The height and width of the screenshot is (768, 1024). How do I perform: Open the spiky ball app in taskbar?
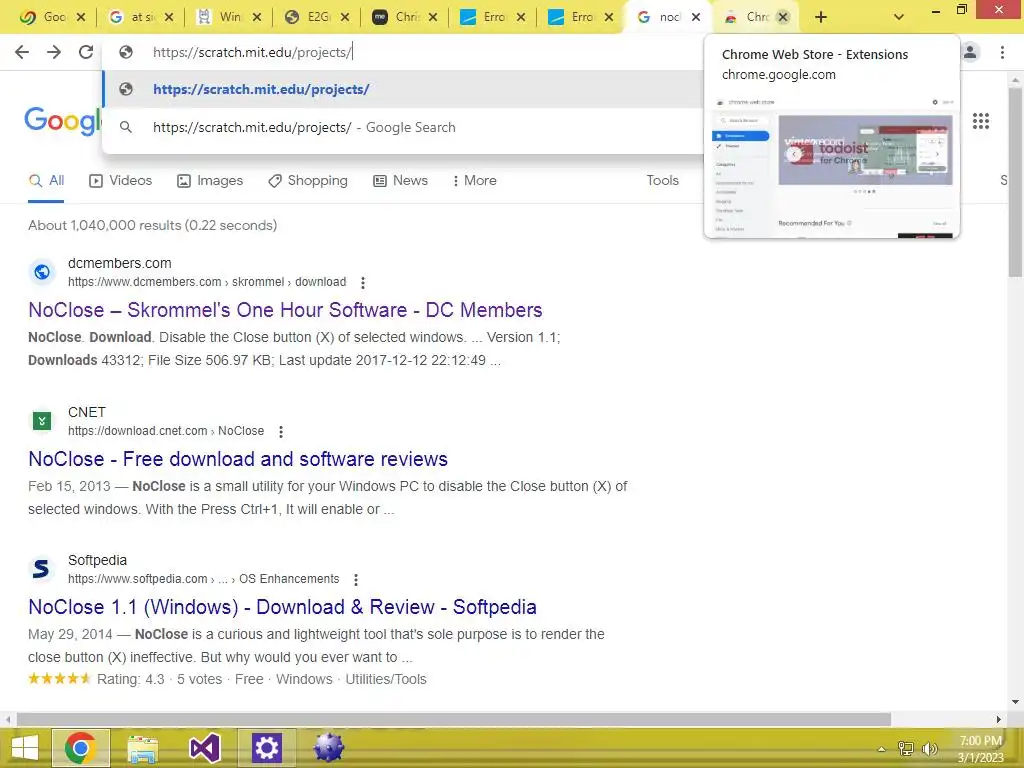(328, 748)
